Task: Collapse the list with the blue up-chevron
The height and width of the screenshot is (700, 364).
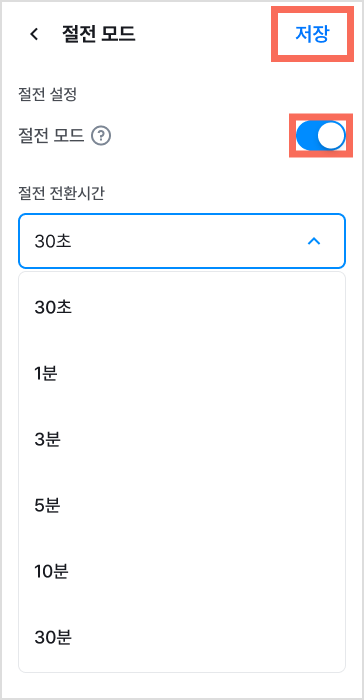Action: (314, 241)
